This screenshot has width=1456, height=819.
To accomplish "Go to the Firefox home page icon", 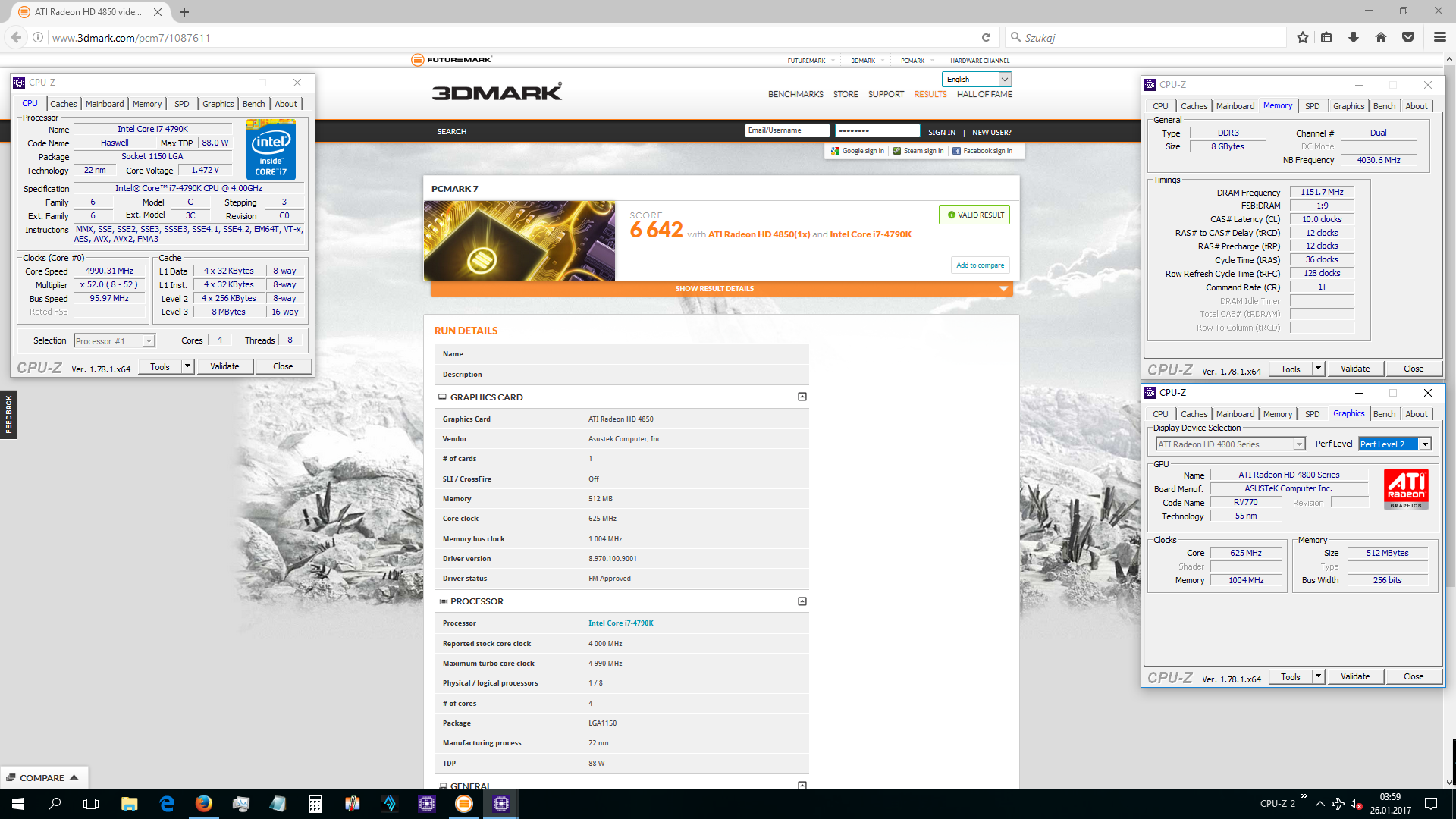I will 1381,37.
